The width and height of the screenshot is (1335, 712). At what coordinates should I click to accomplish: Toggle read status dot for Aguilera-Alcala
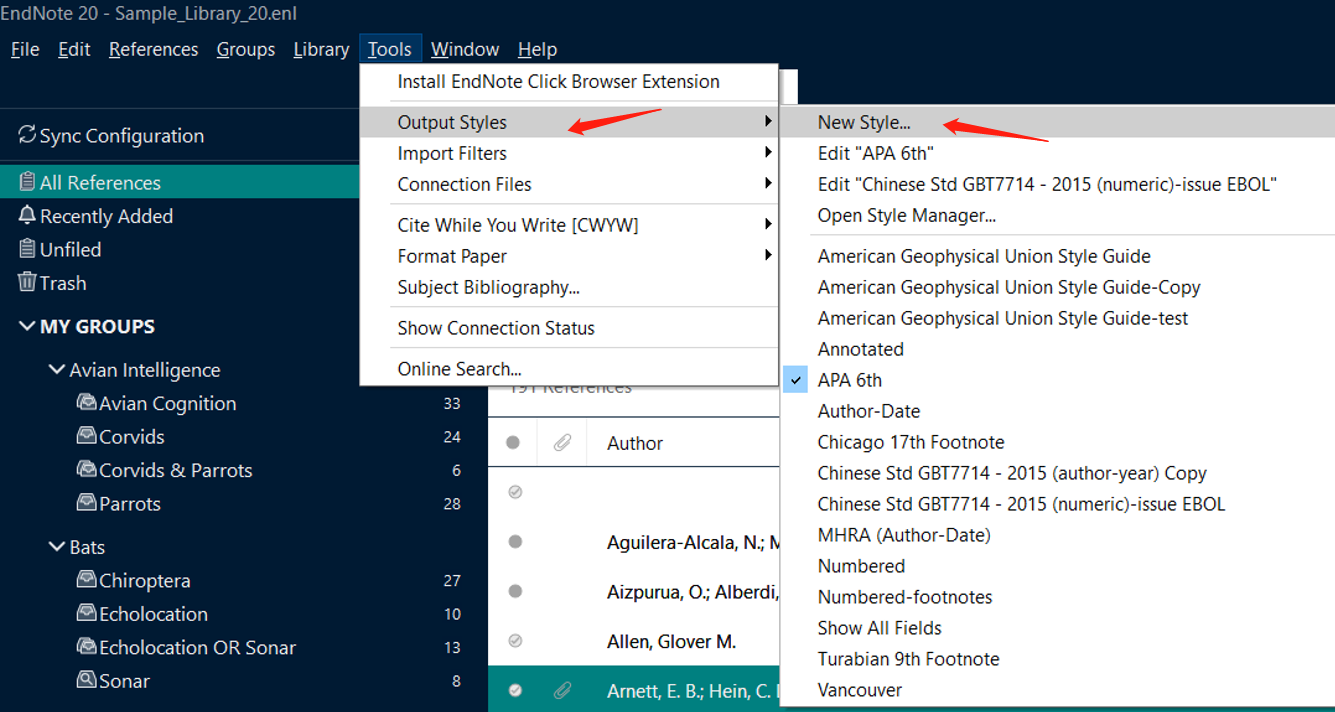click(x=515, y=542)
